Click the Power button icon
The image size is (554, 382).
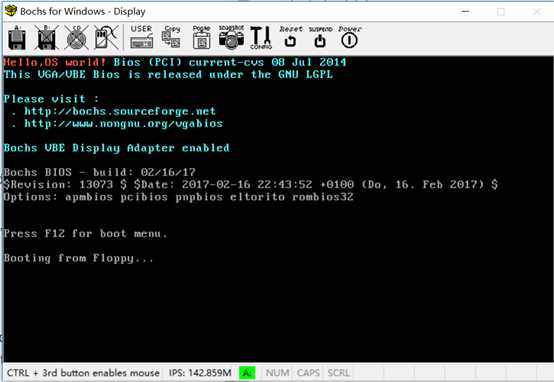pyautogui.click(x=349, y=37)
